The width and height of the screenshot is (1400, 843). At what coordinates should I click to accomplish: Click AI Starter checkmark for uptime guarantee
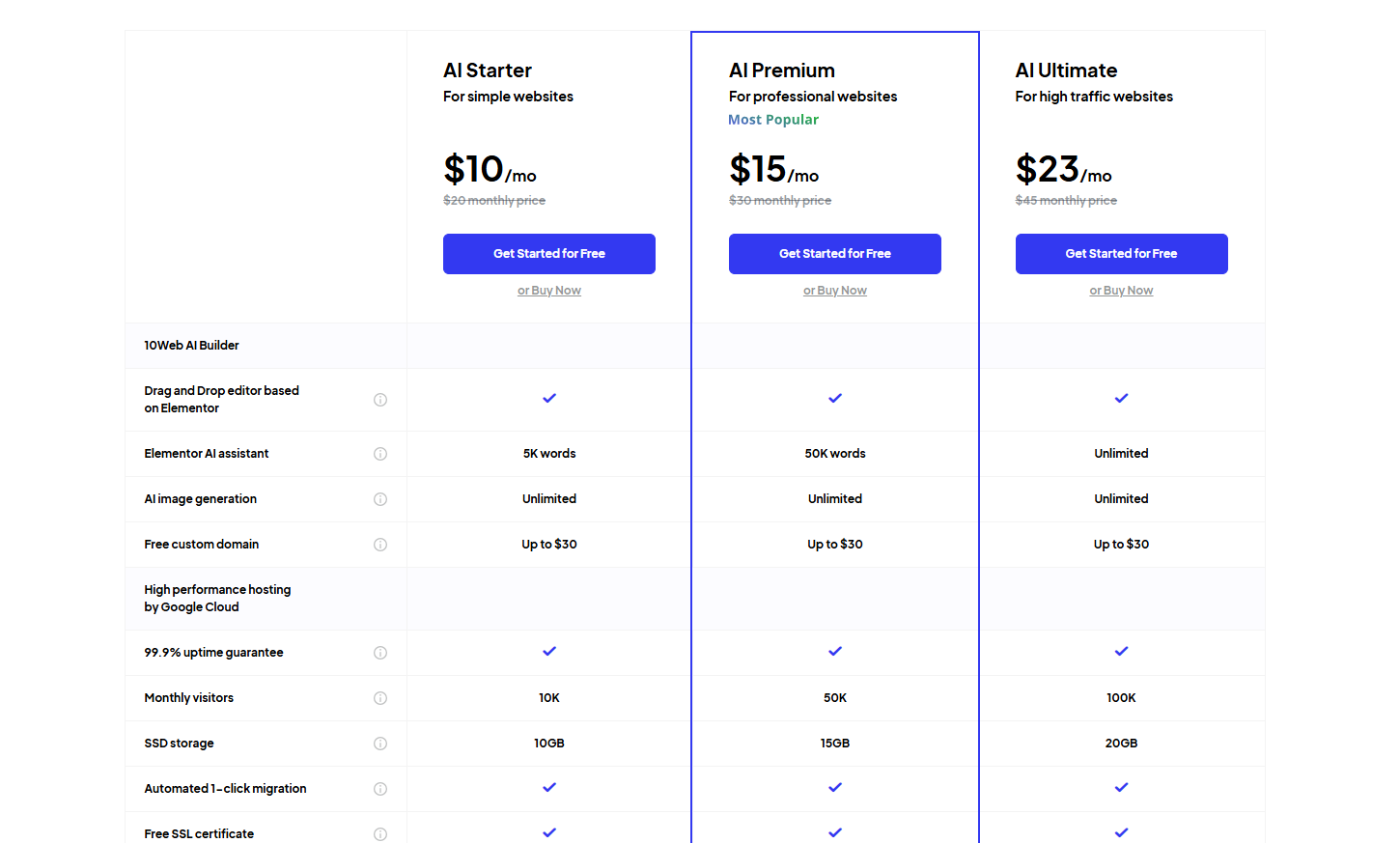[549, 651]
